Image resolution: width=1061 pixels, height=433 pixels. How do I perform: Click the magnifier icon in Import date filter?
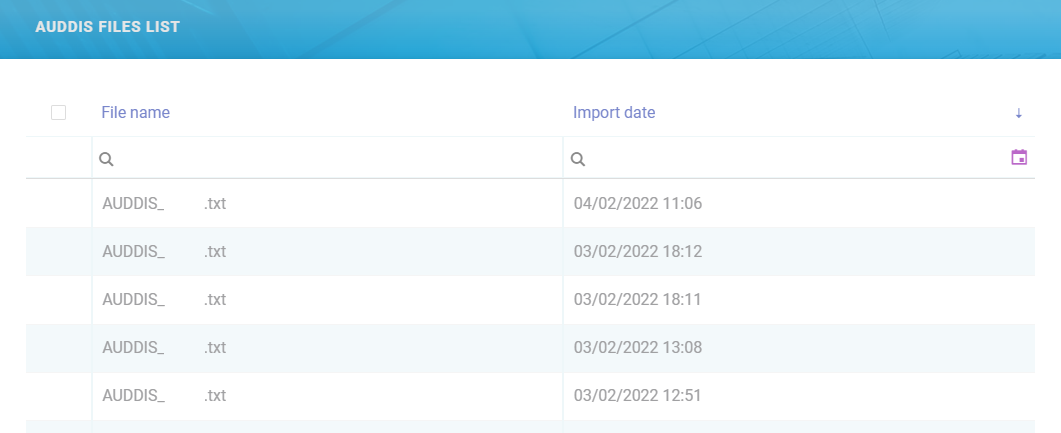click(x=577, y=159)
